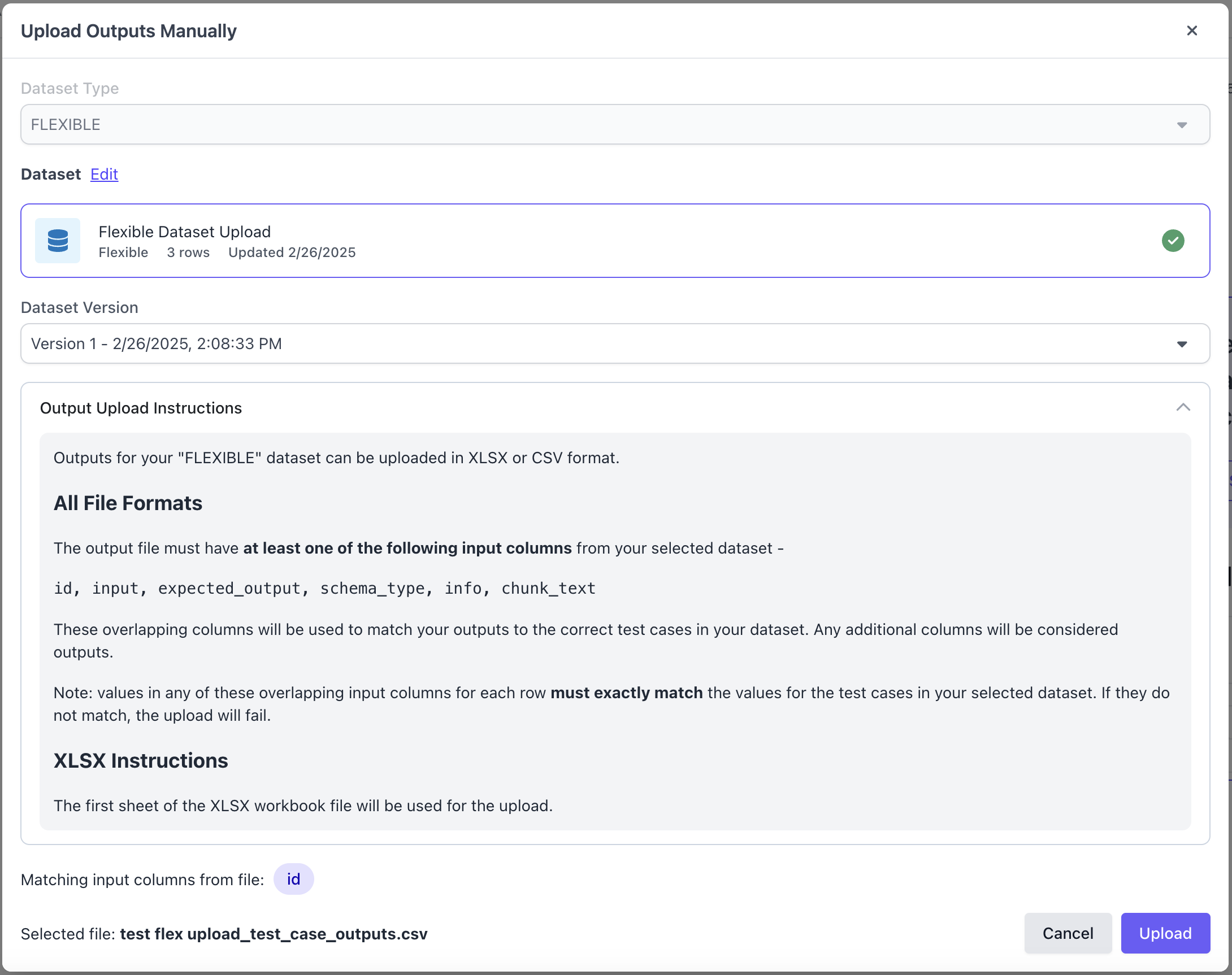Click the Flexible Dataset Upload title

point(184,232)
